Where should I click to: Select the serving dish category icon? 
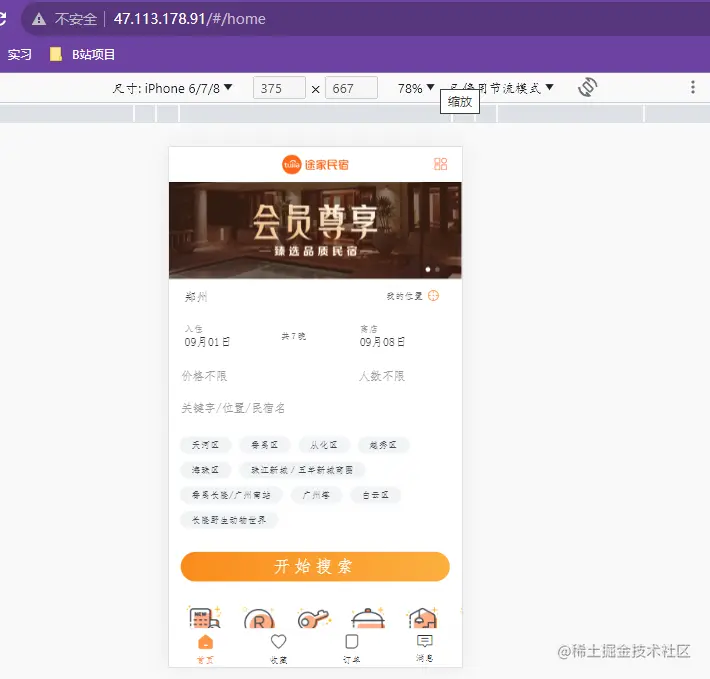[x=368, y=618]
